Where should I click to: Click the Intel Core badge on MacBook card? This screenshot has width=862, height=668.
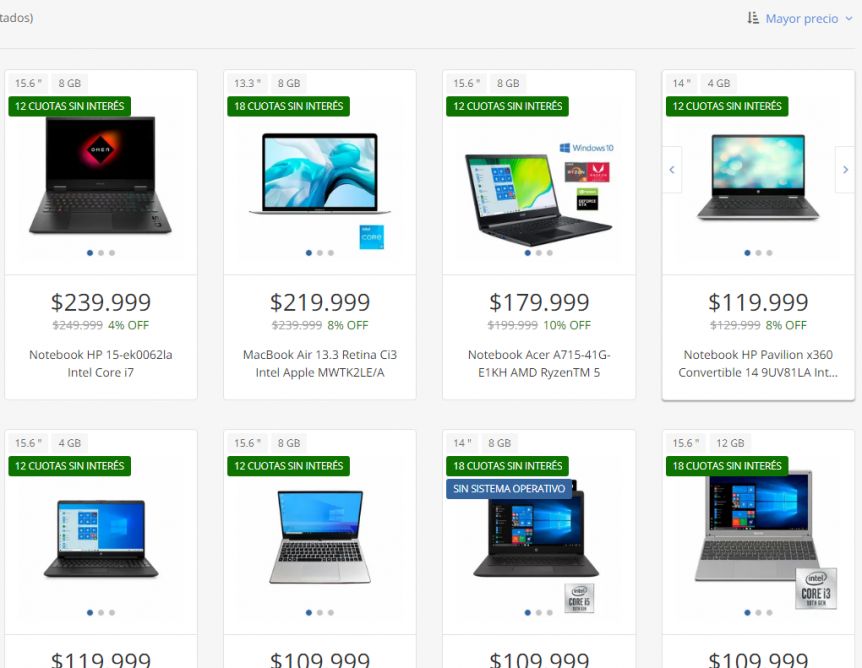click(372, 237)
